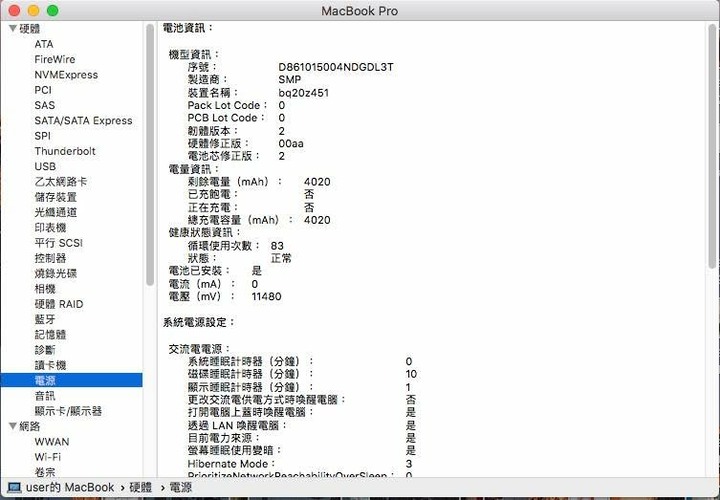Show USB device information
This screenshot has height=500, width=720.
pos(45,166)
